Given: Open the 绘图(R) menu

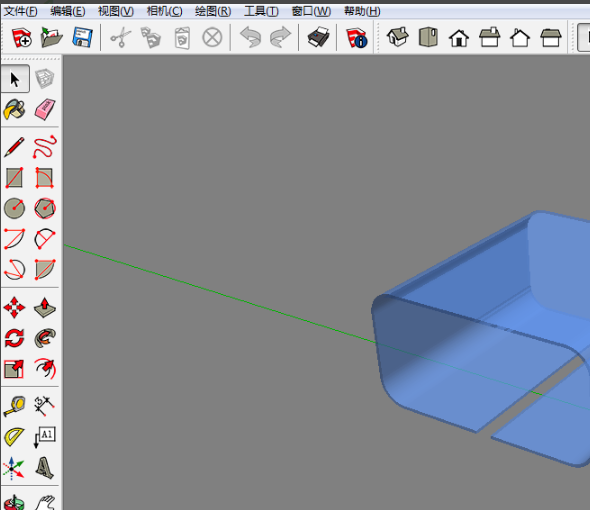Looking at the screenshot, I should [213, 11].
